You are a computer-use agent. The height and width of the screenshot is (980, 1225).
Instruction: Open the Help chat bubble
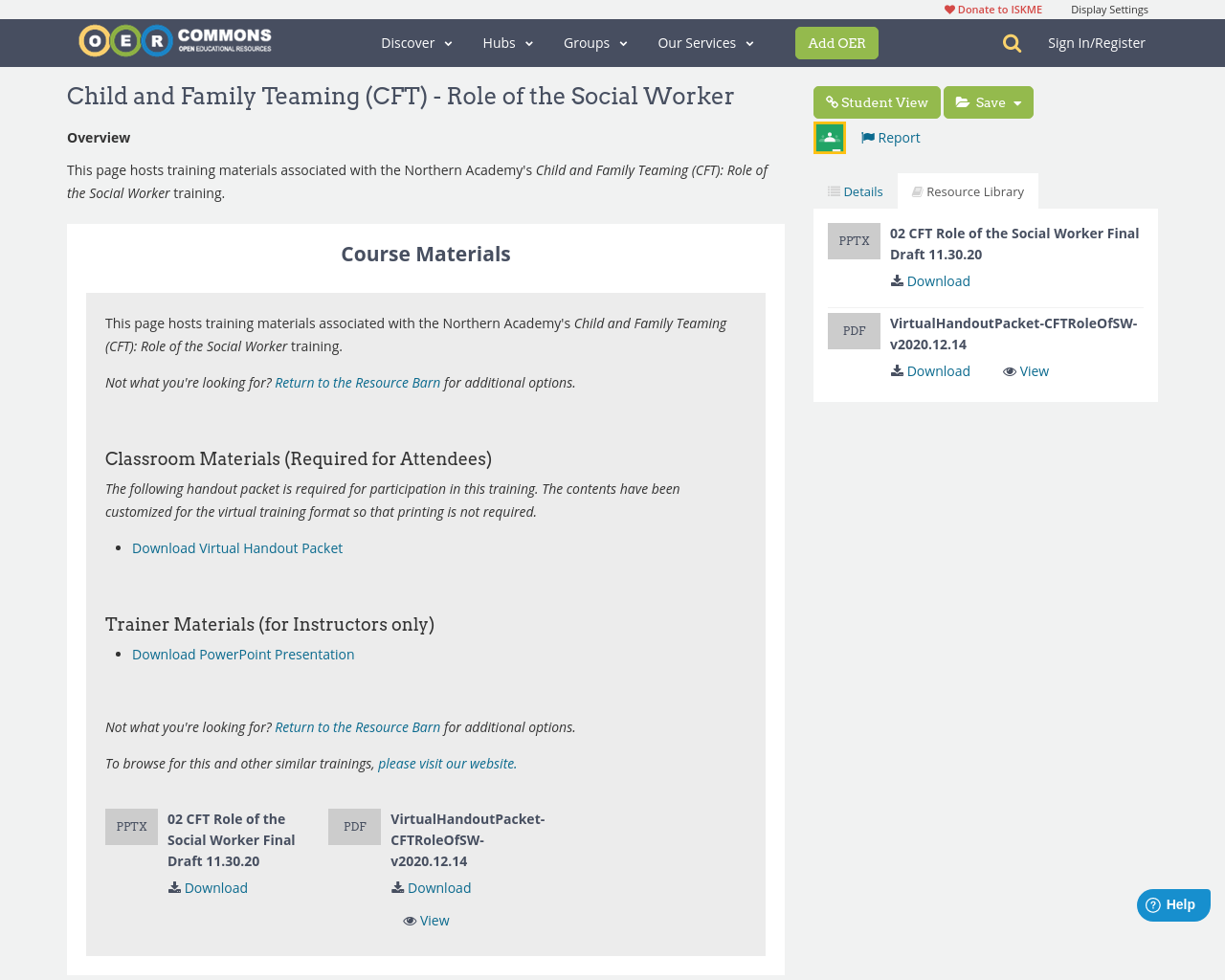pos(1172,903)
